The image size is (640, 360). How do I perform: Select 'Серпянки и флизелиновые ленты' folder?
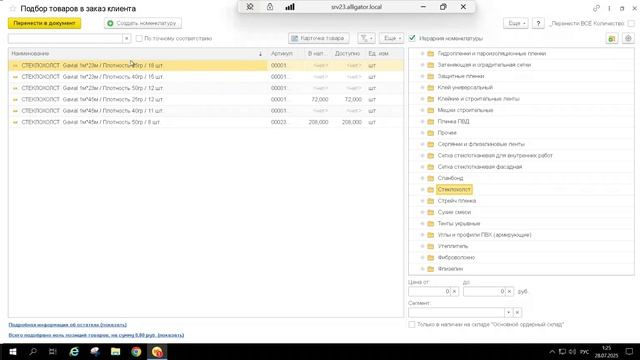click(x=481, y=144)
